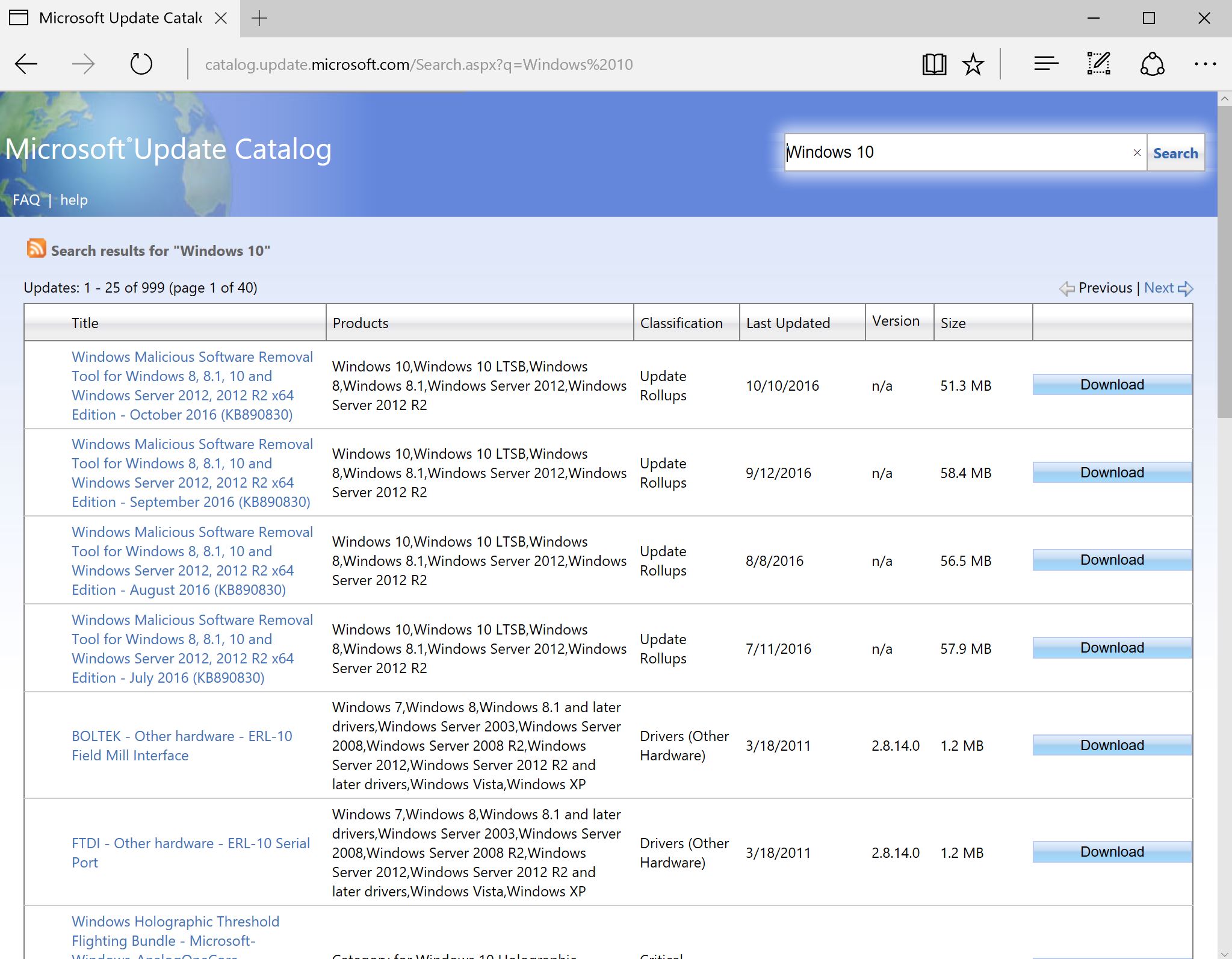Open the BOLTEK ERL-10 Field Mill Interface entry
Screen dimensions: 1232x959
[x=182, y=745]
